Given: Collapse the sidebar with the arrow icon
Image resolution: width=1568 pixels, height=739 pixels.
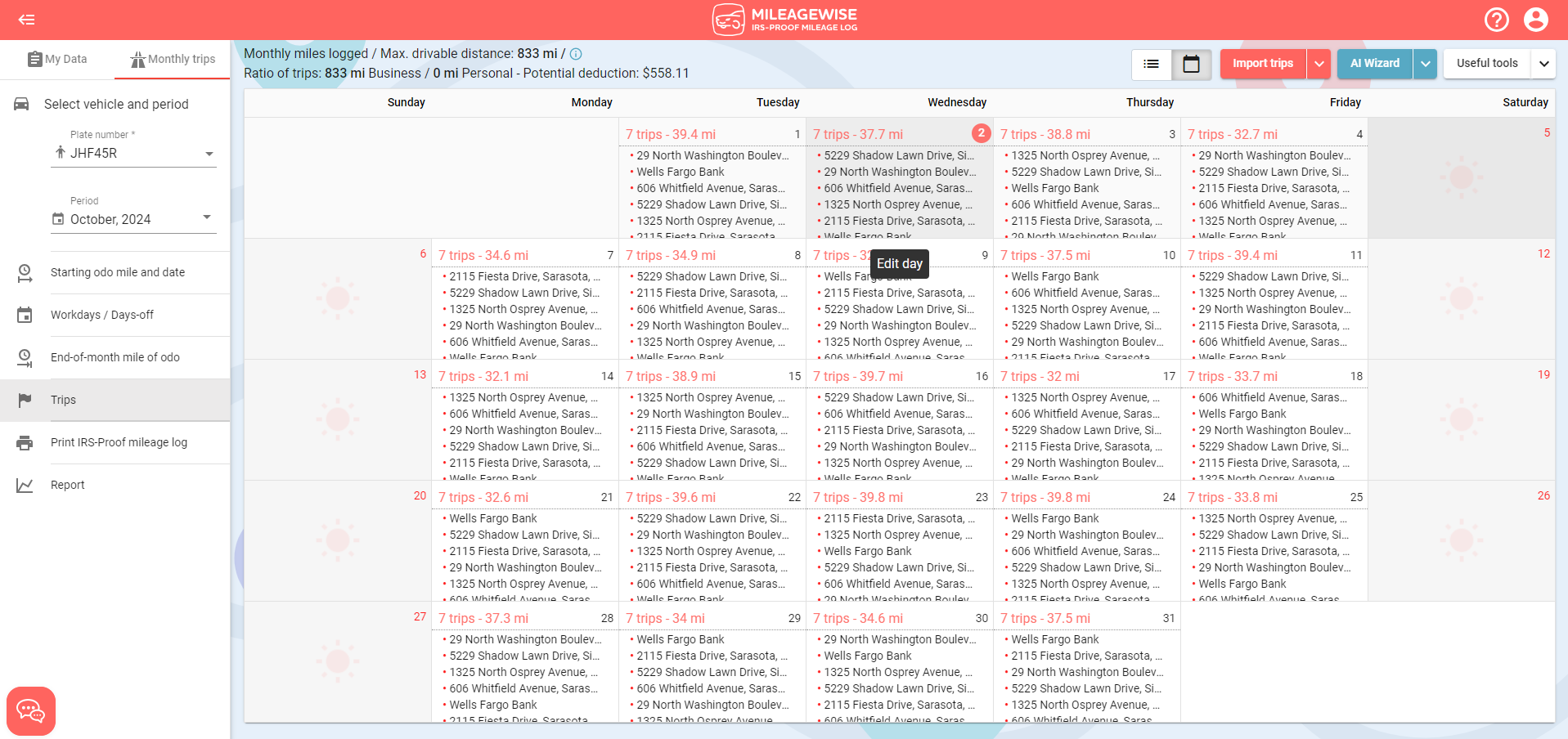Looking at the screenshot, I should [x=27, y=19].
